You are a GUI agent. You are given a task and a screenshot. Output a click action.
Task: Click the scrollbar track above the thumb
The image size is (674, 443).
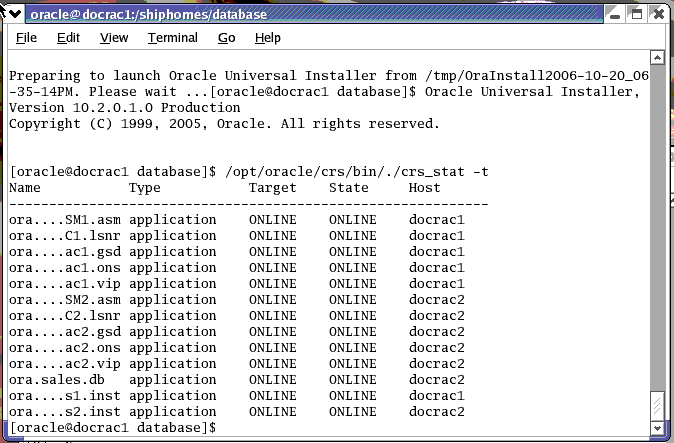pos(657,220)
